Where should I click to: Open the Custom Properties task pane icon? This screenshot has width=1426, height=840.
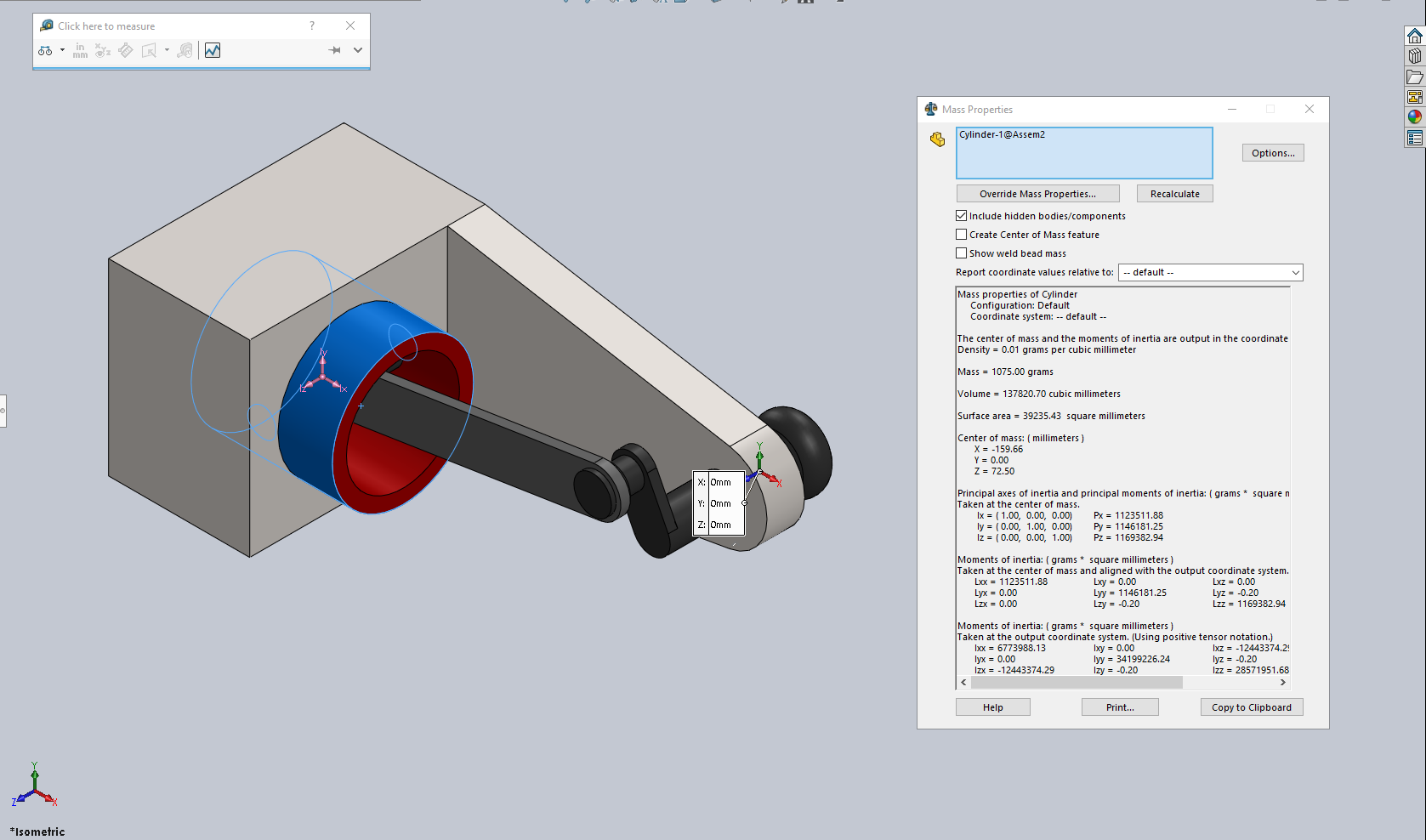pyautogui.click(x=1415, y=138)
